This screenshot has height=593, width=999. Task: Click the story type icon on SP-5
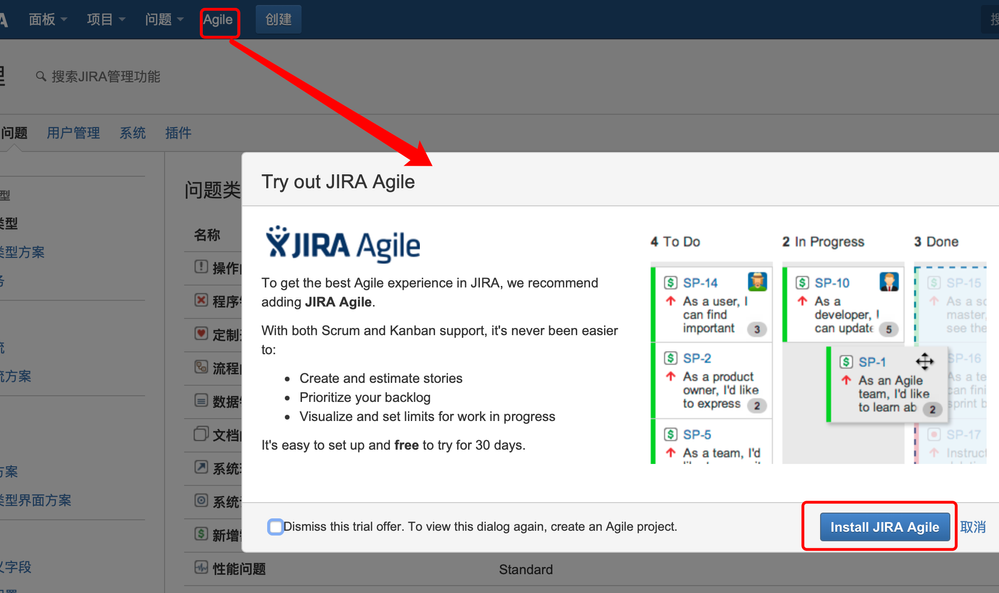(x=670, y=434)
